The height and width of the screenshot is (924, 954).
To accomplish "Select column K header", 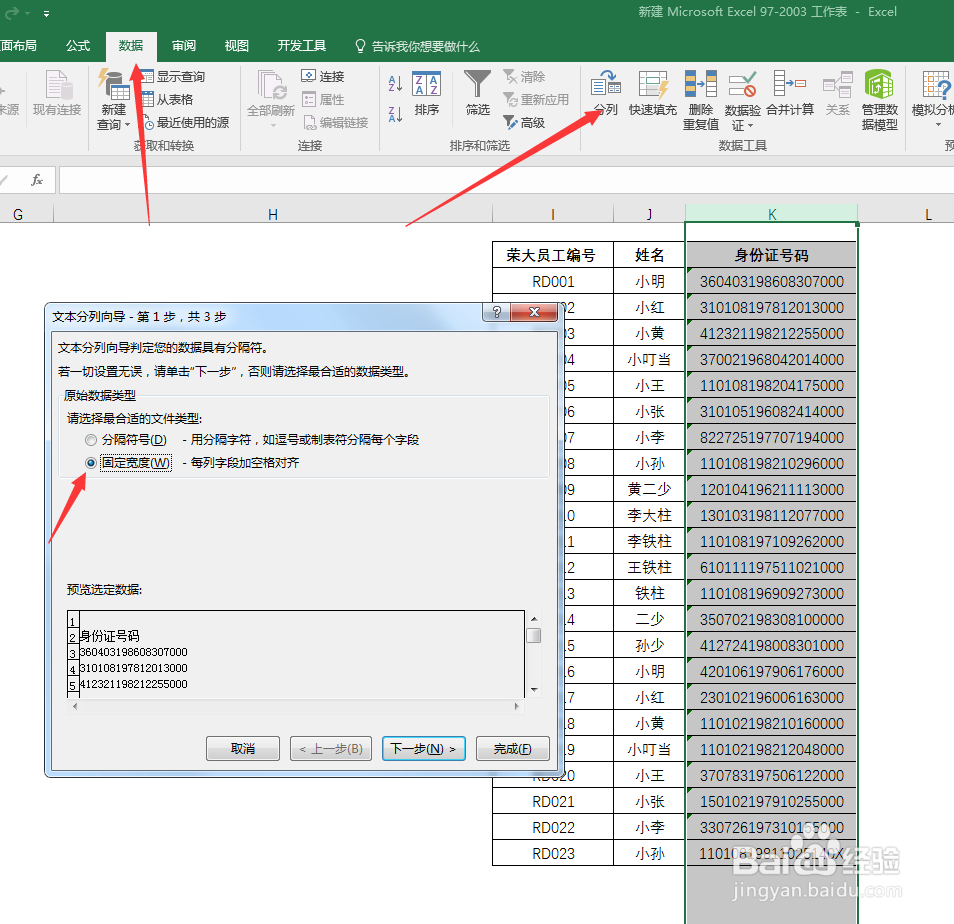I will [x=771, y=214].
